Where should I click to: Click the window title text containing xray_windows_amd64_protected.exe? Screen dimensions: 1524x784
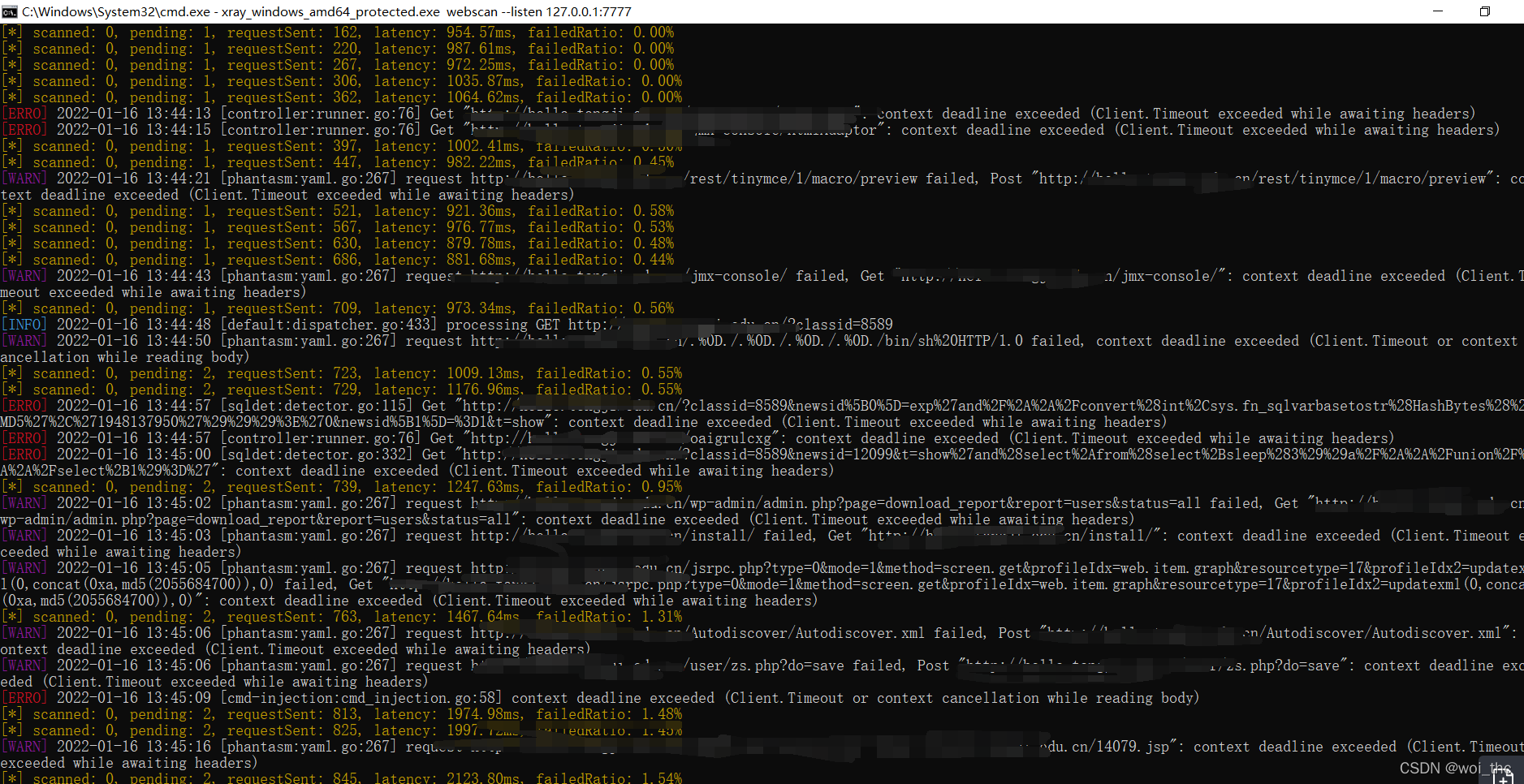(326, 11)
